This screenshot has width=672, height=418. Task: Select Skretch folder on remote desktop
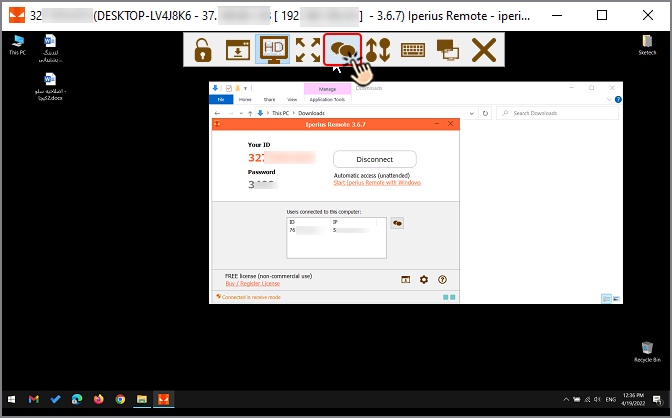point(647,45)
